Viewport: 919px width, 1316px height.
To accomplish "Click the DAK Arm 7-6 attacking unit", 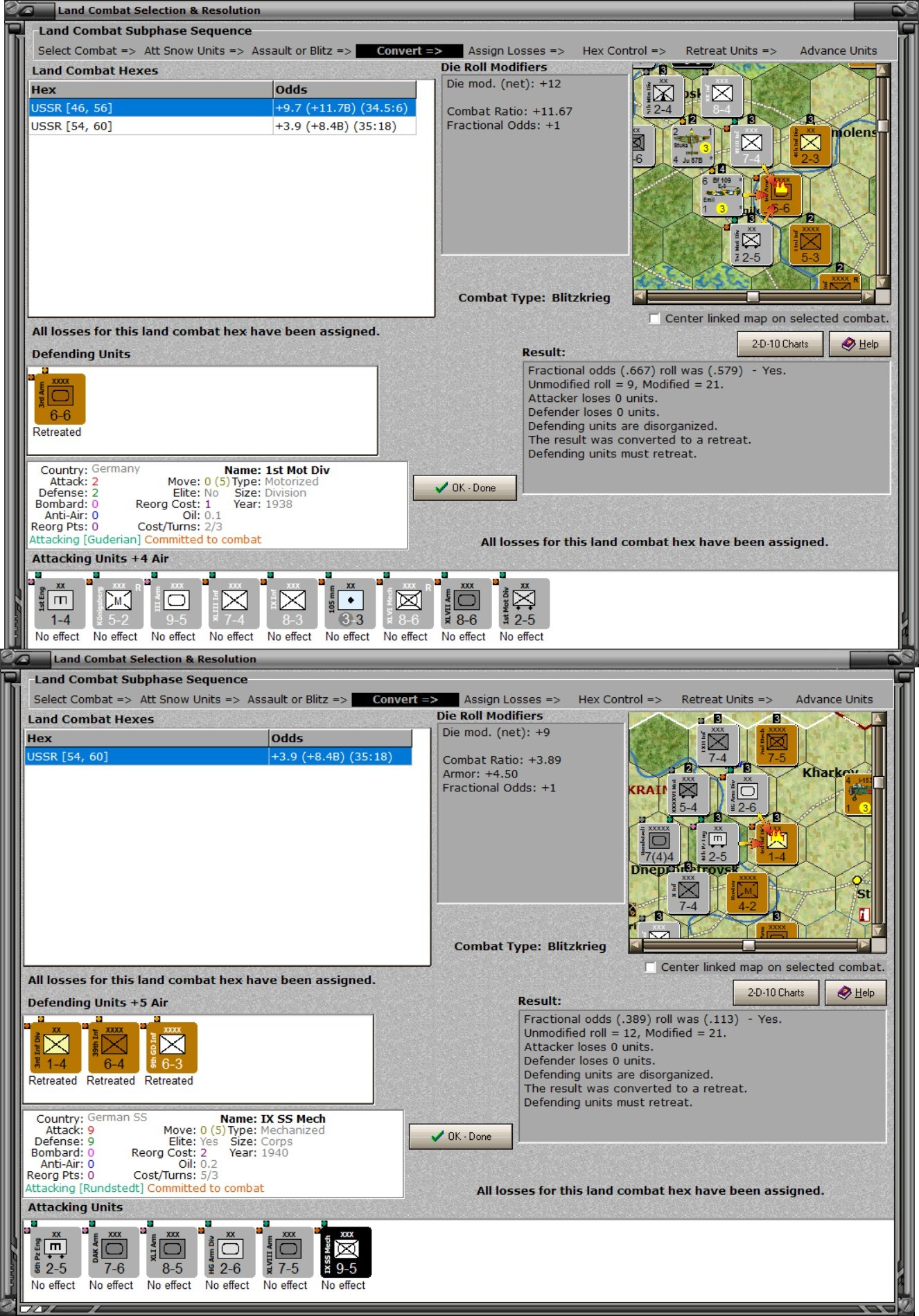I will 114,1252.
